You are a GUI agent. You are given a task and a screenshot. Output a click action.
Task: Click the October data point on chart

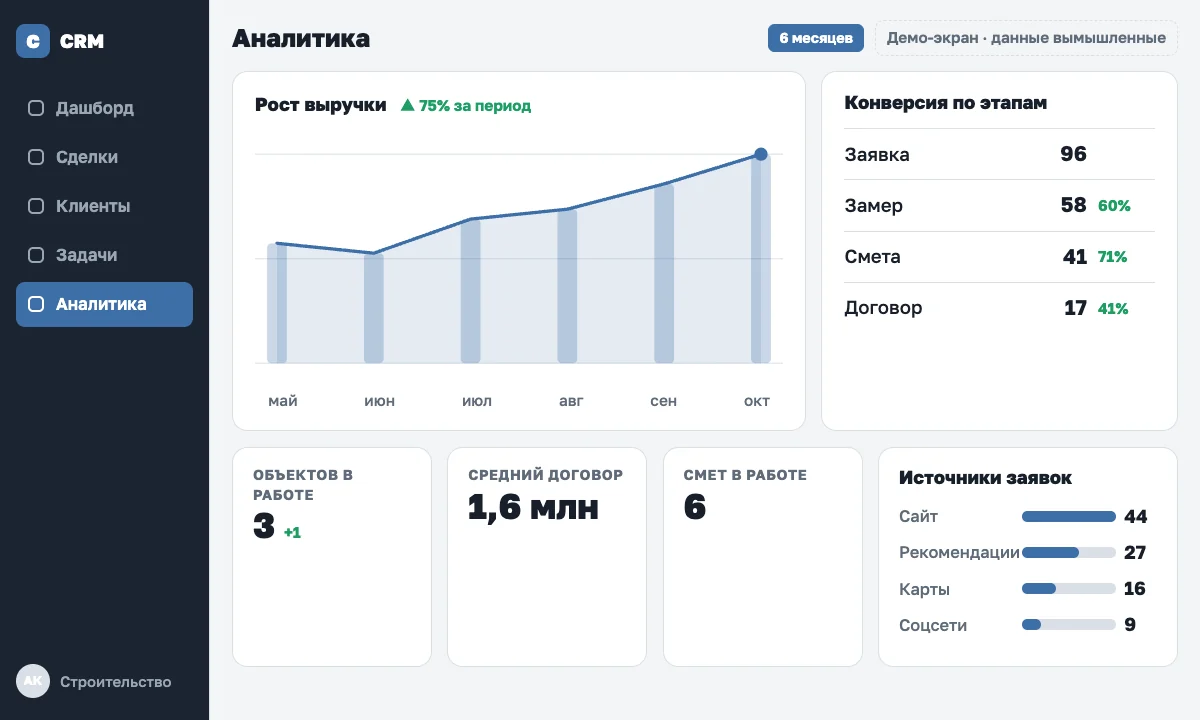[761, 154]
